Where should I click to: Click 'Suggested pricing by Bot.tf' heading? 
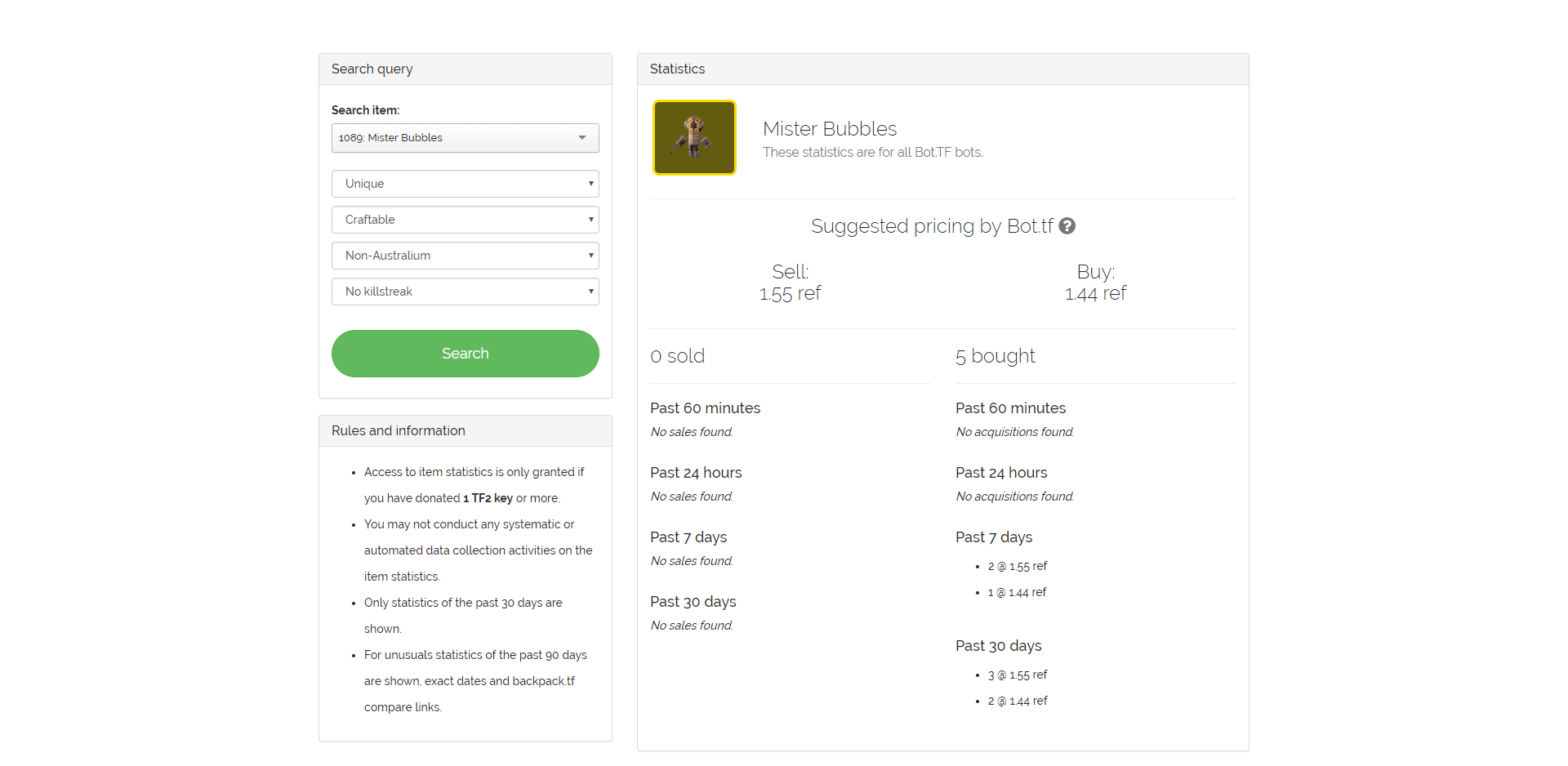click(x=932, y=226)
